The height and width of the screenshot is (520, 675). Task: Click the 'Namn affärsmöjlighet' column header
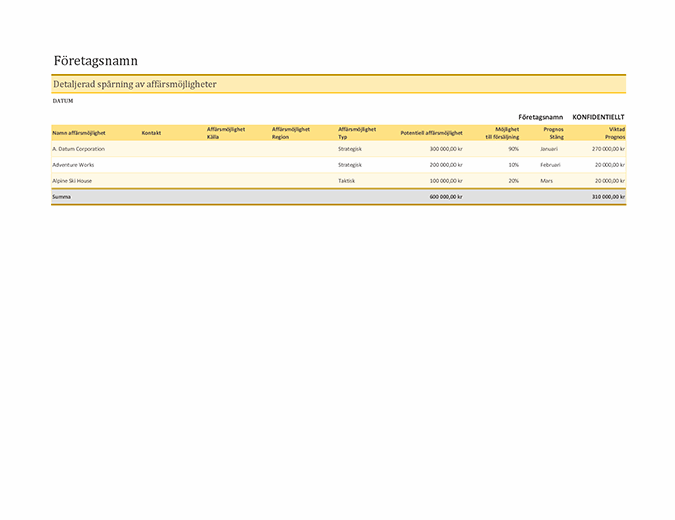click(x=79, y=133)
